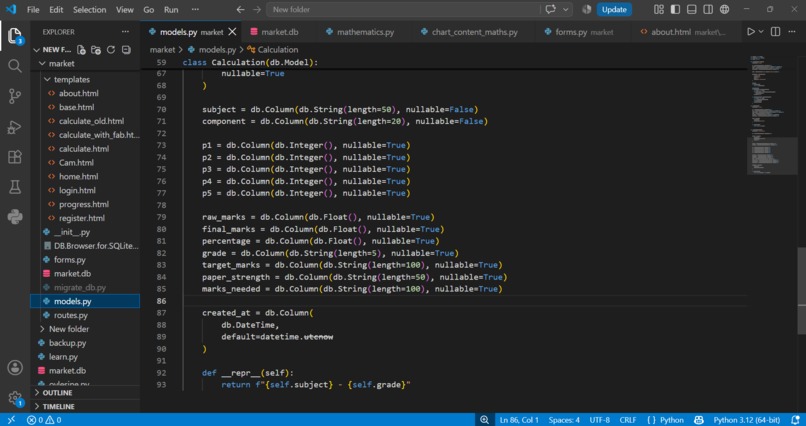Open the Go menu
This screenshot has width=806, height=426.
[x=149, y=10]
